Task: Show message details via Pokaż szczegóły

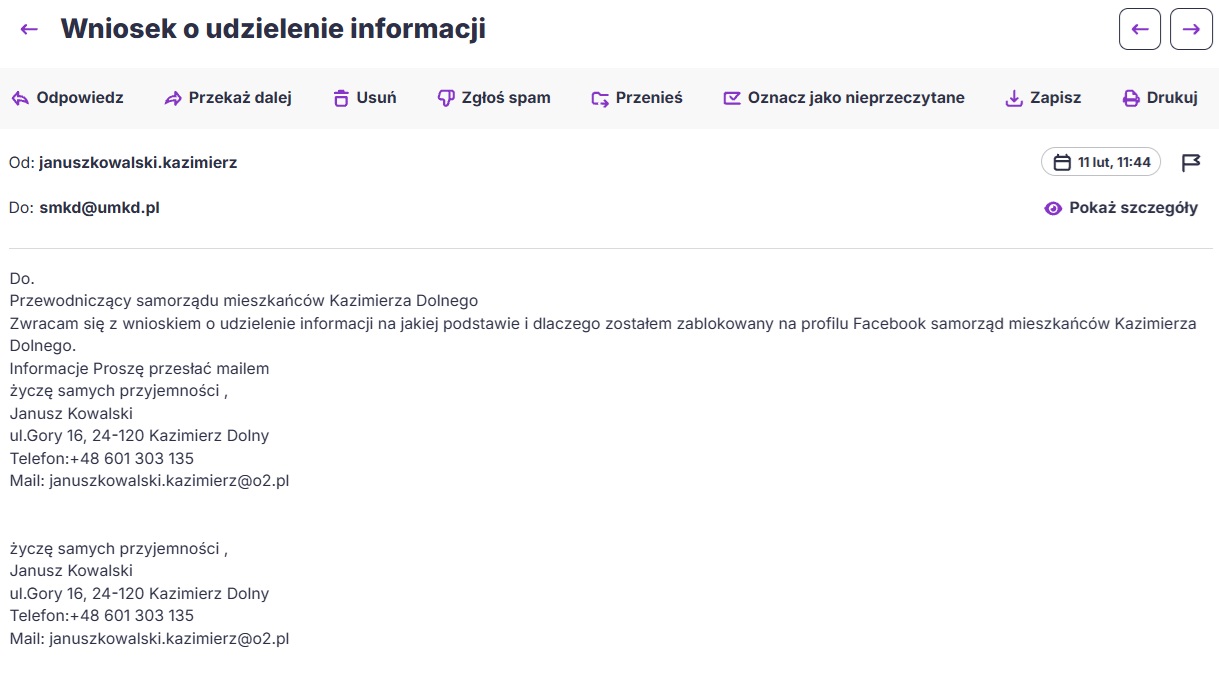Action: coord(1120,208)
